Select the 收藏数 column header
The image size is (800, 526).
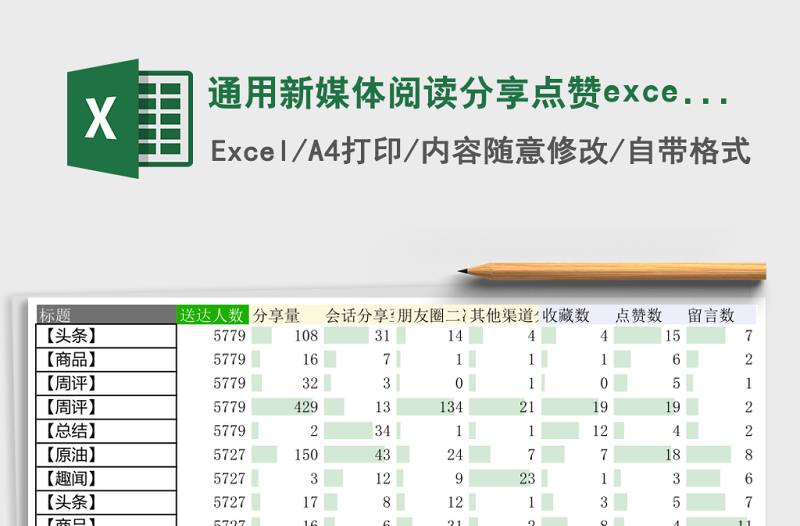[x=575, y=315]
